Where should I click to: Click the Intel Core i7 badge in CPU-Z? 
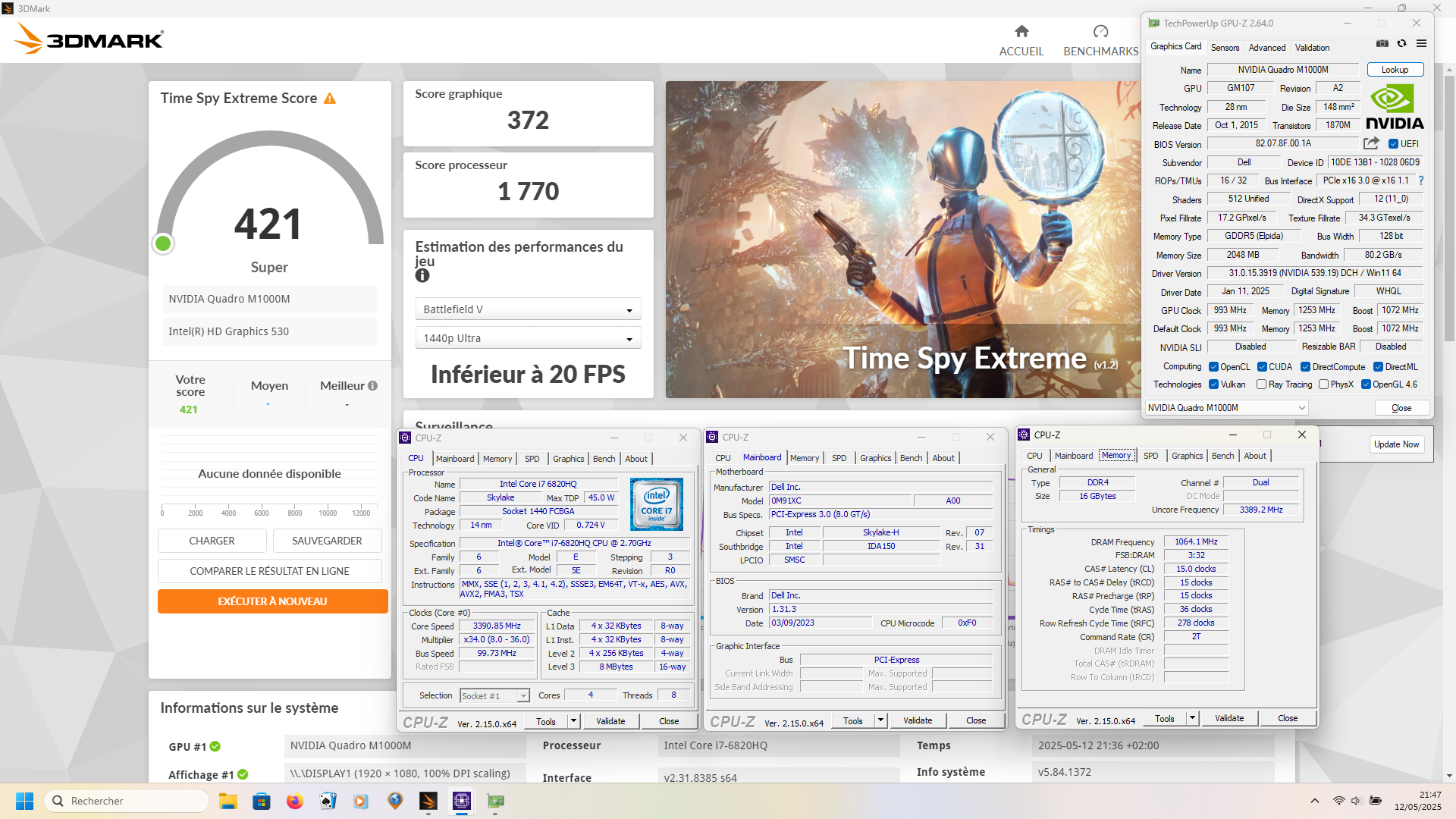657,504
